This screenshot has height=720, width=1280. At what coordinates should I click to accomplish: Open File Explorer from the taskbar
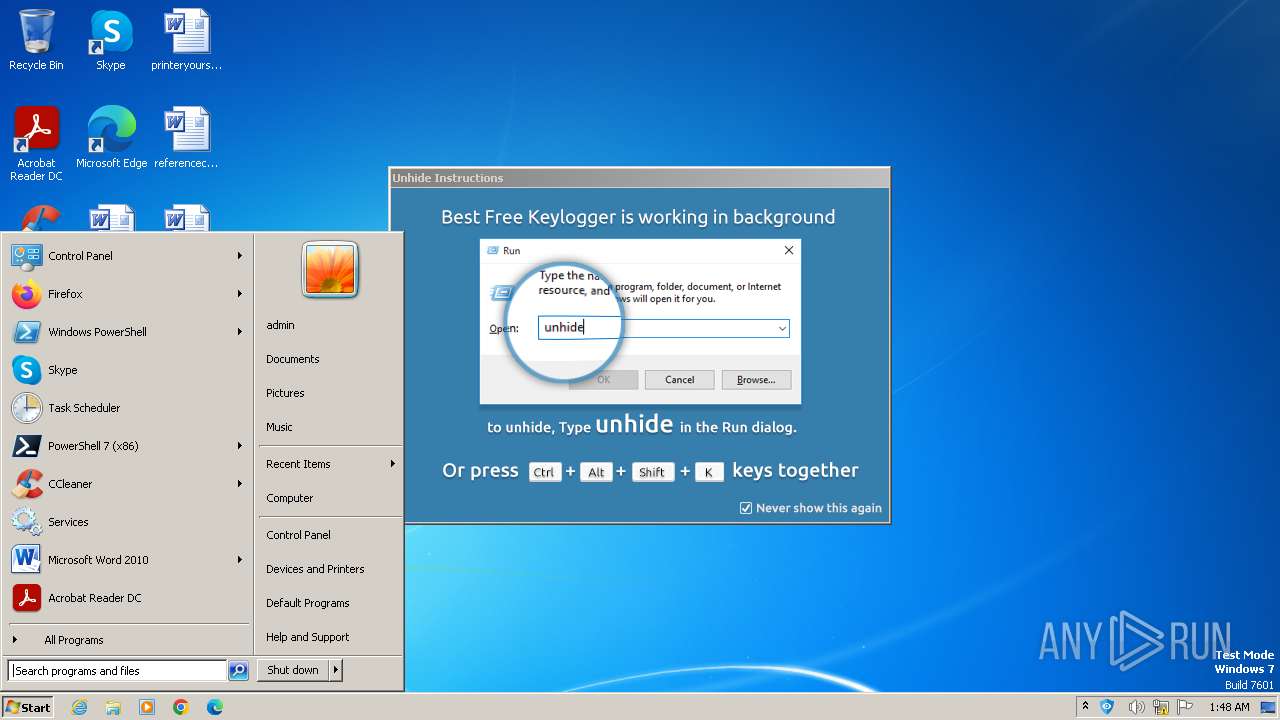coord(113,707)
